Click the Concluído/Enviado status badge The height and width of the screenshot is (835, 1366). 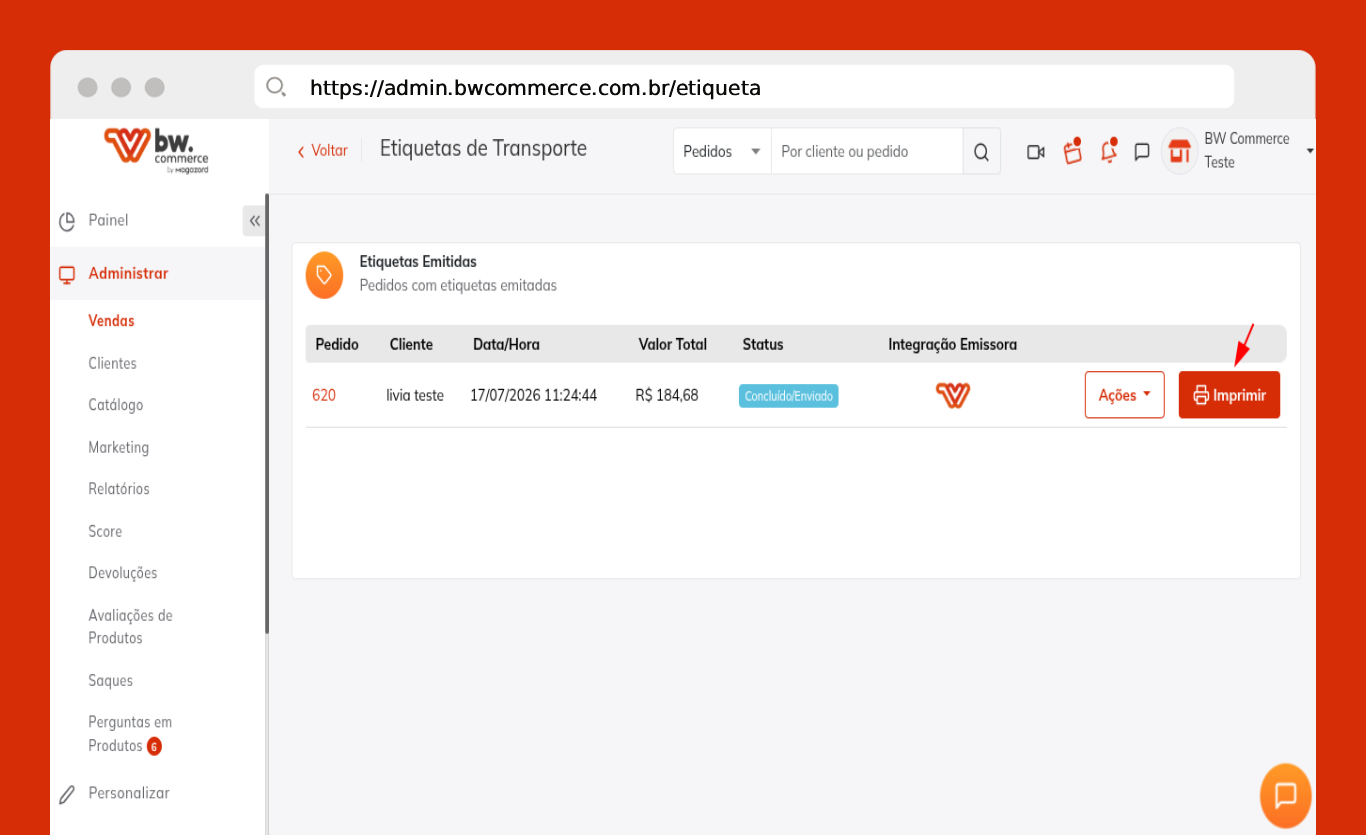pyautogui.click(x=789, y=396)
